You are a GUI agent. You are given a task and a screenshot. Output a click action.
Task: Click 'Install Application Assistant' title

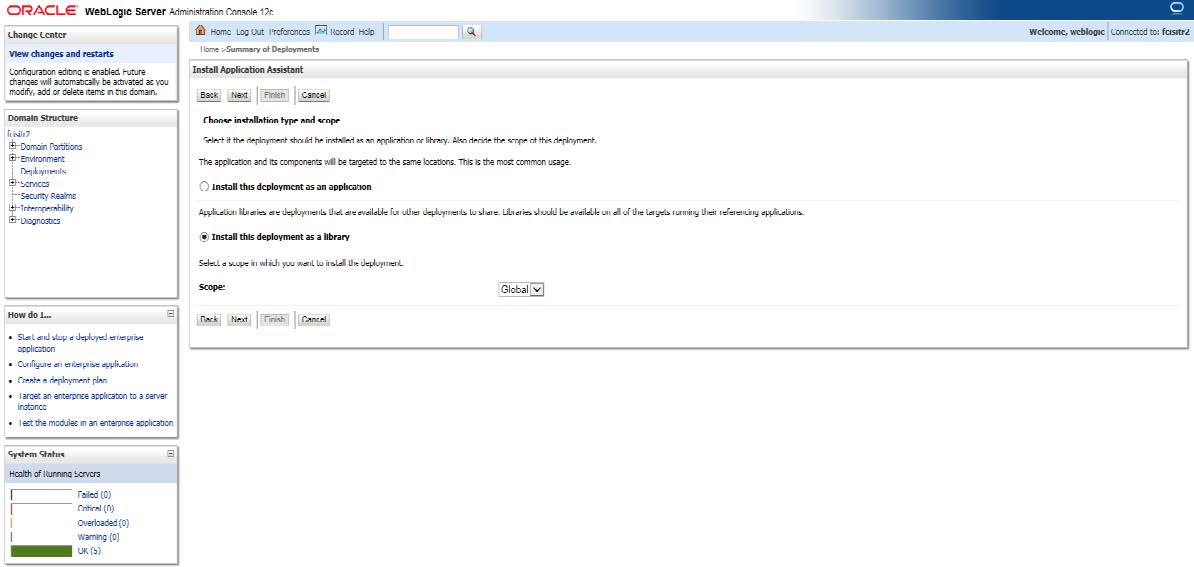coord(248,69)
